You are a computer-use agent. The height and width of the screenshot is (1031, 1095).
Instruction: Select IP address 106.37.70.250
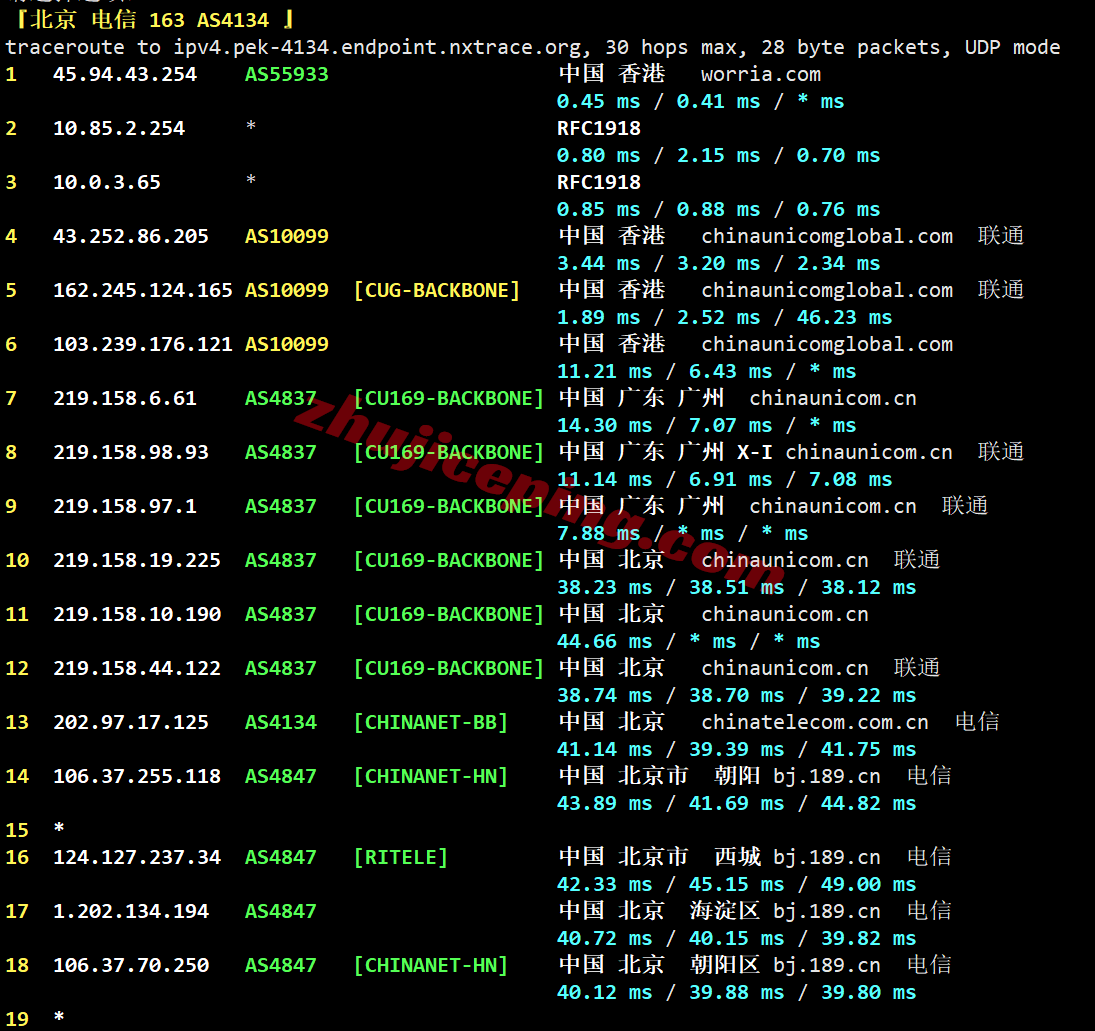131,965
